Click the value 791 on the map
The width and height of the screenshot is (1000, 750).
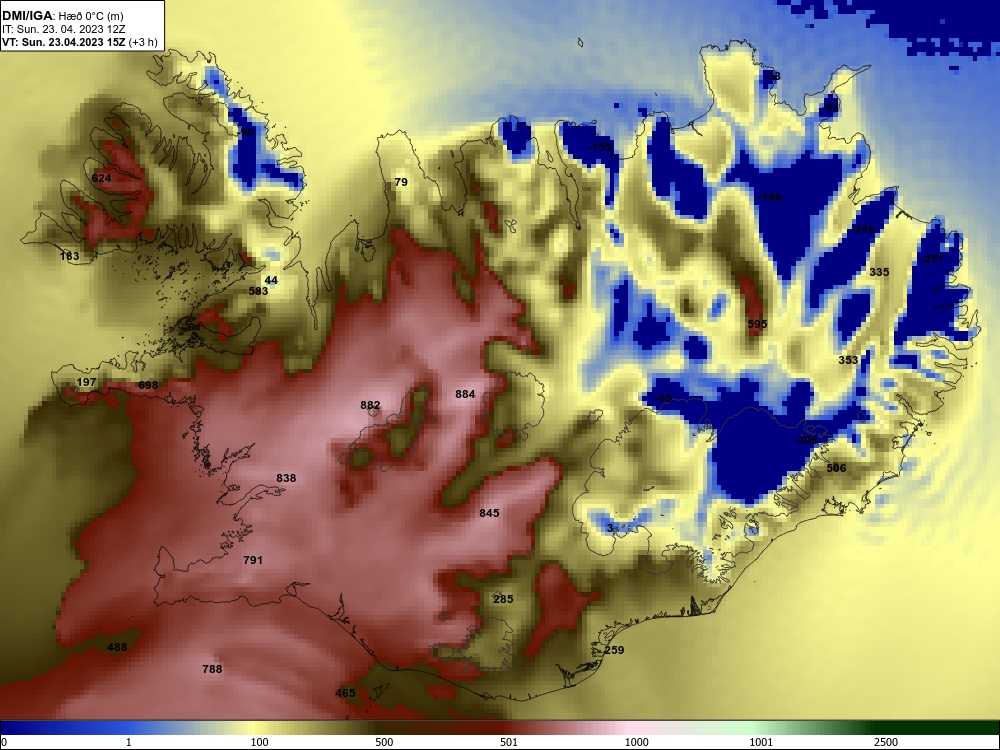point(253,560)
